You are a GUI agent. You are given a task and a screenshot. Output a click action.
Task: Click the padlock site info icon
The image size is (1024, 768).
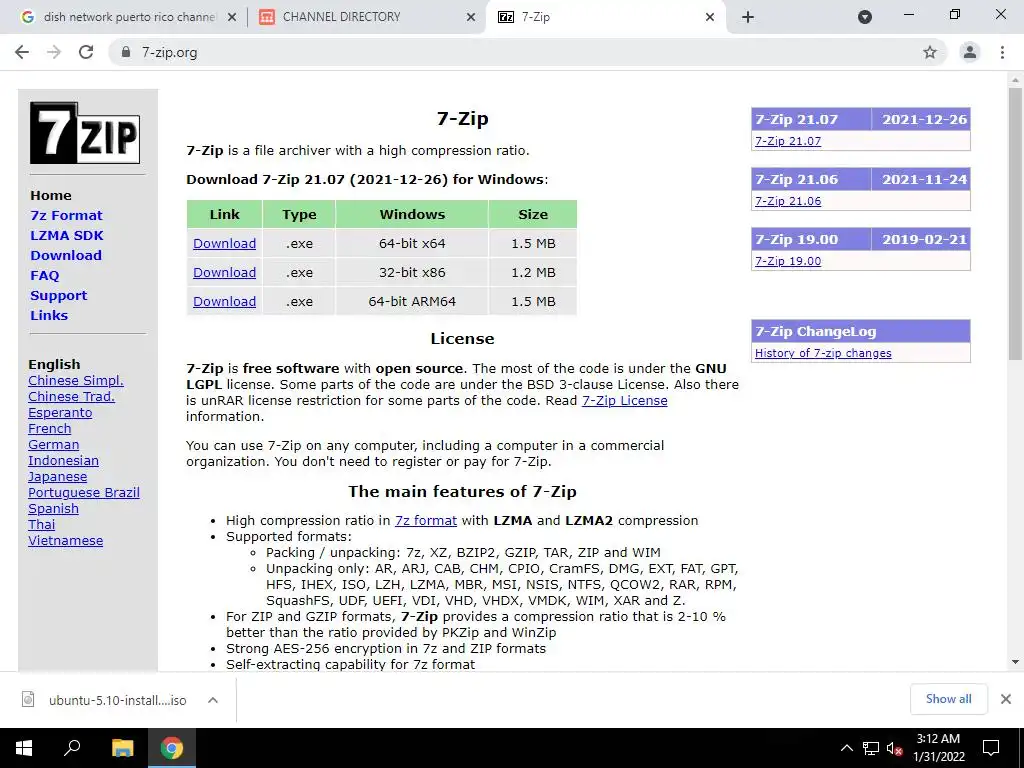click(126, 52)
